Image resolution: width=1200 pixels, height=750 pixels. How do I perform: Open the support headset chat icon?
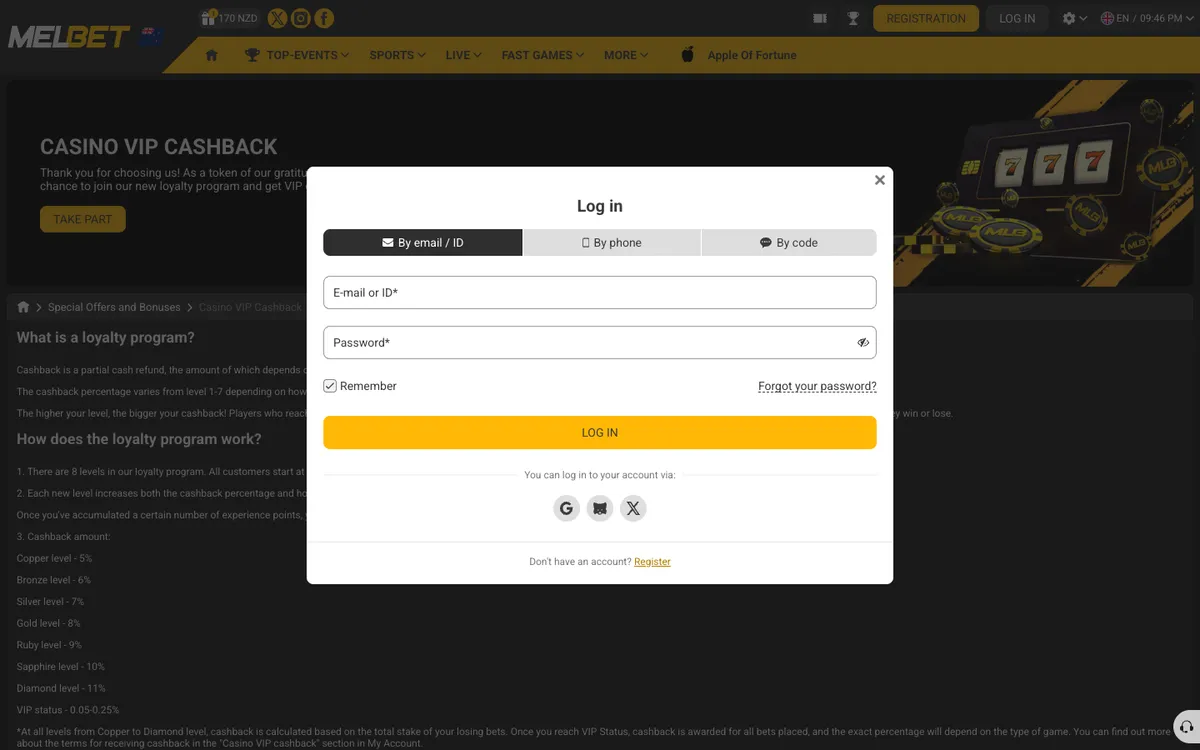1185,727
